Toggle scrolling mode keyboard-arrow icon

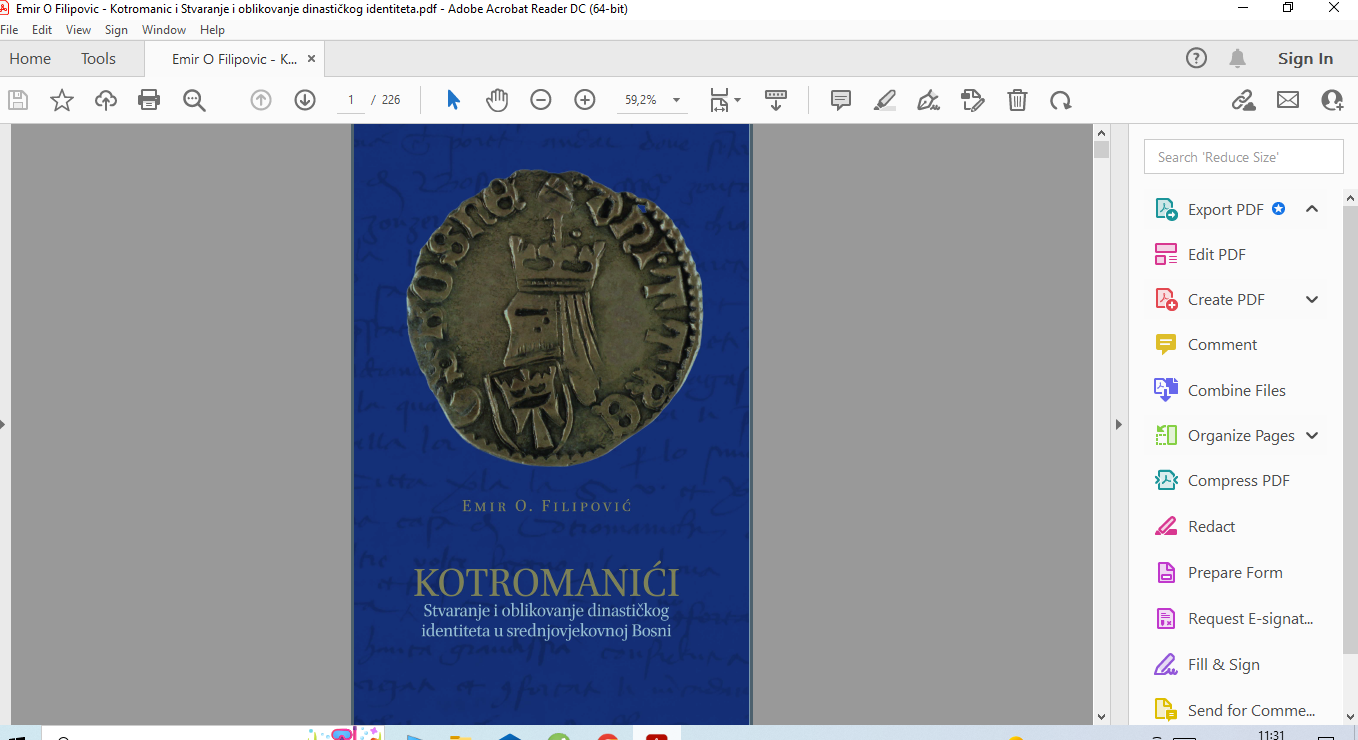pos(776,100)
